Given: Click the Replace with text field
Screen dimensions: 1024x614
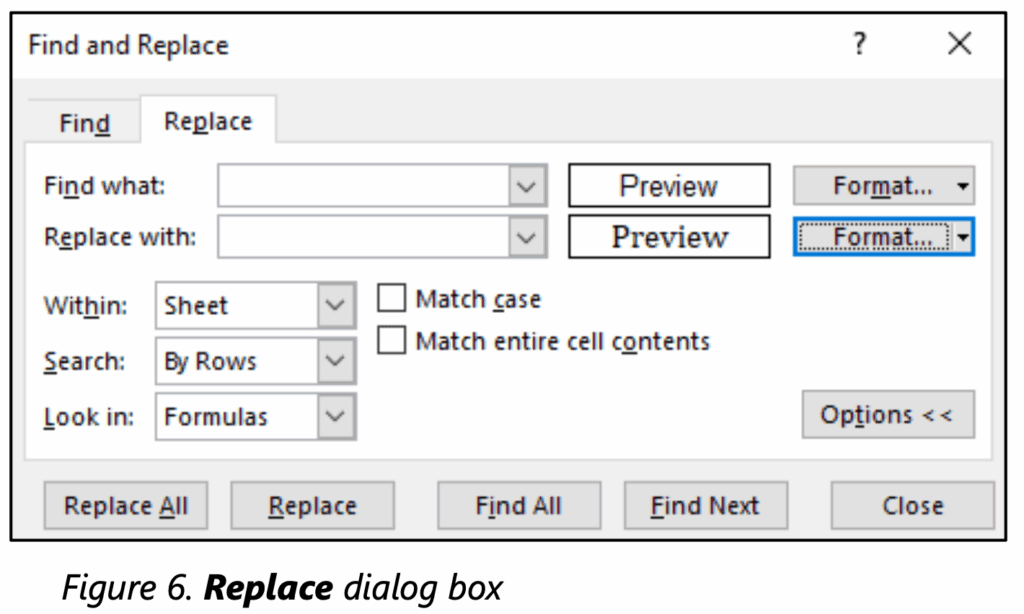Looking at the screenshot, I should click(363, 238).
